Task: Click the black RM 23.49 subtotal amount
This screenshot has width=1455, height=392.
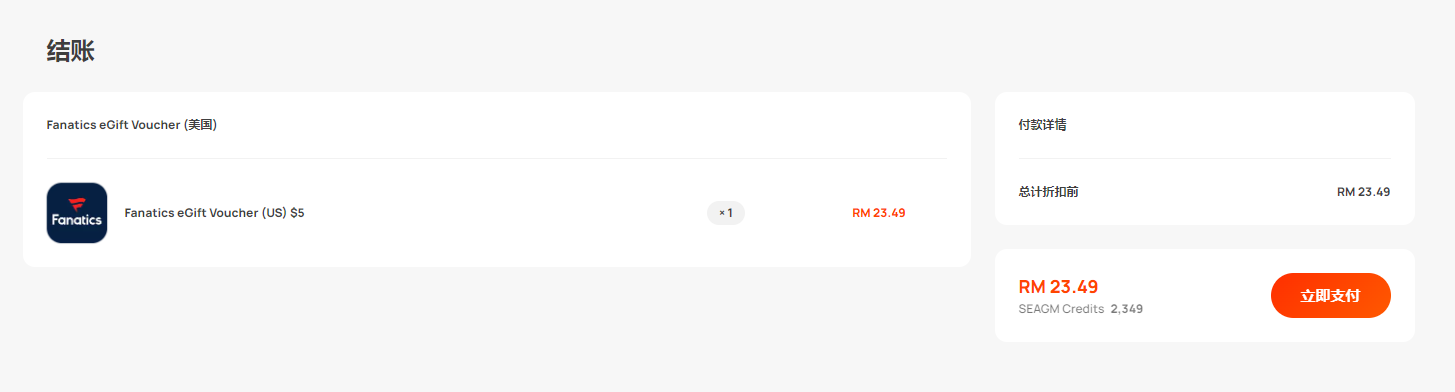Action: click(x=1364, y=191)
